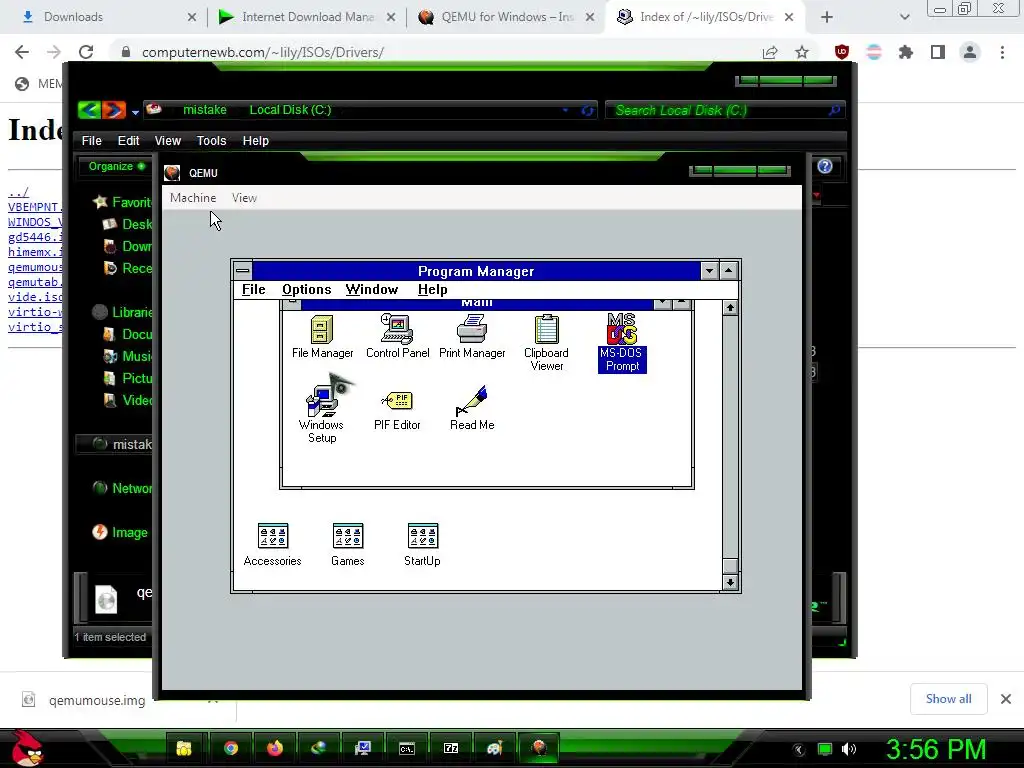
Task: Click Program Manager scrollbar down arrow
Action: click(730, 583)
